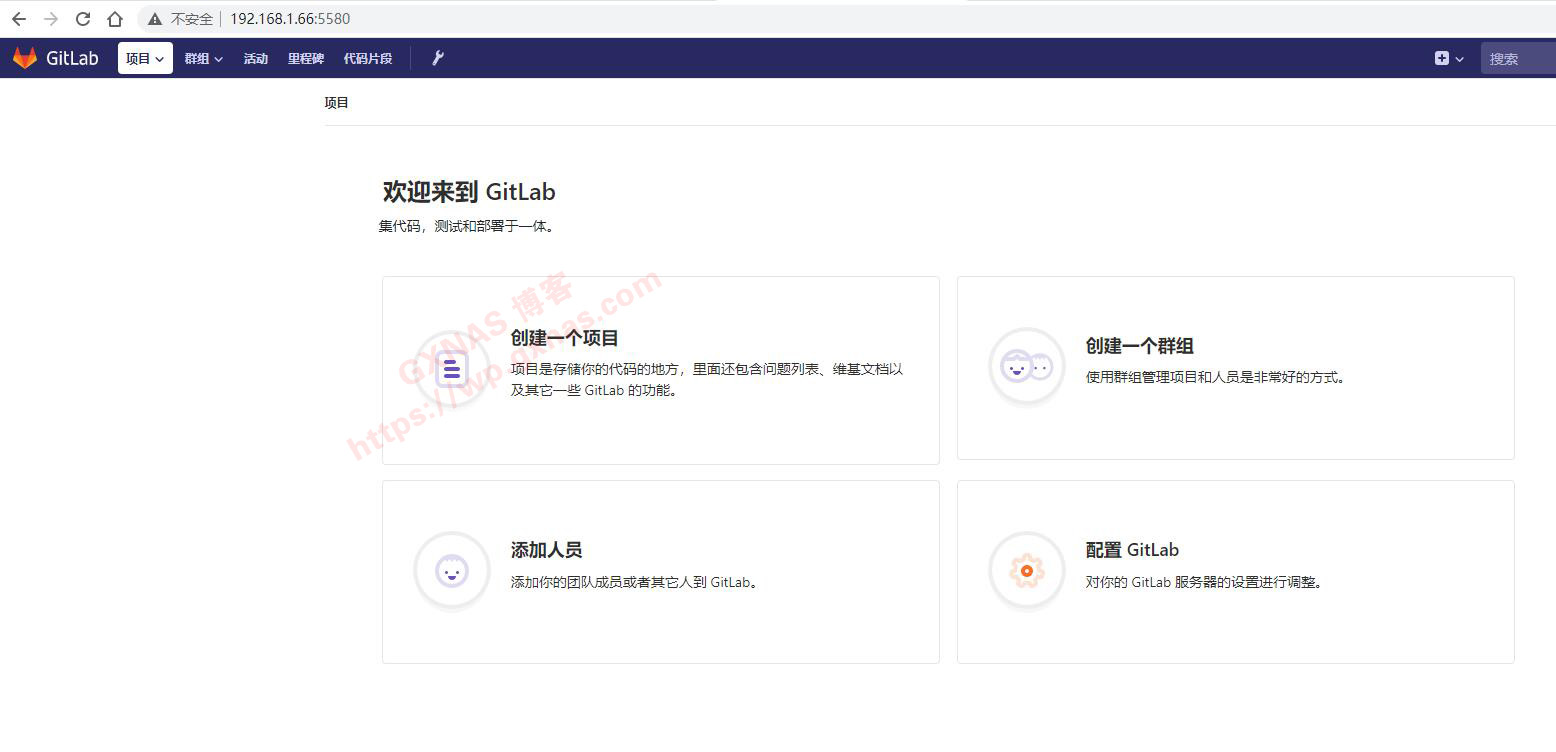Expand the 项目 dropdown in navbar
Image resolution: width=1556 pixels, height=752 pixels.
[145, 58]
